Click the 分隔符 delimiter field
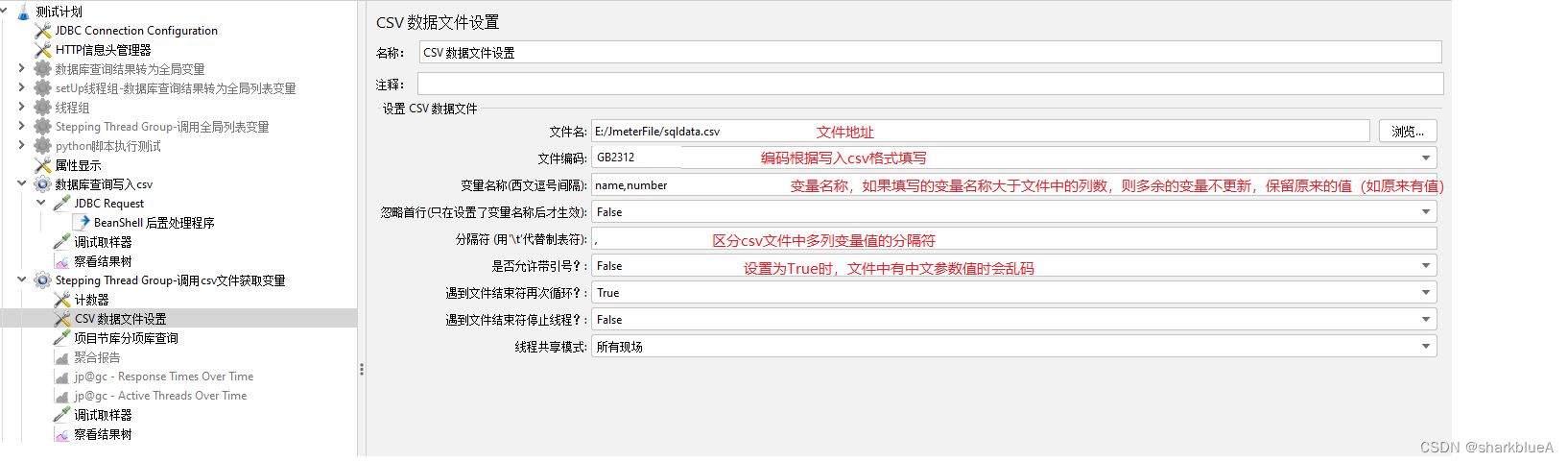Viewport: 1568px width, 462px height. coord(1014,239)
